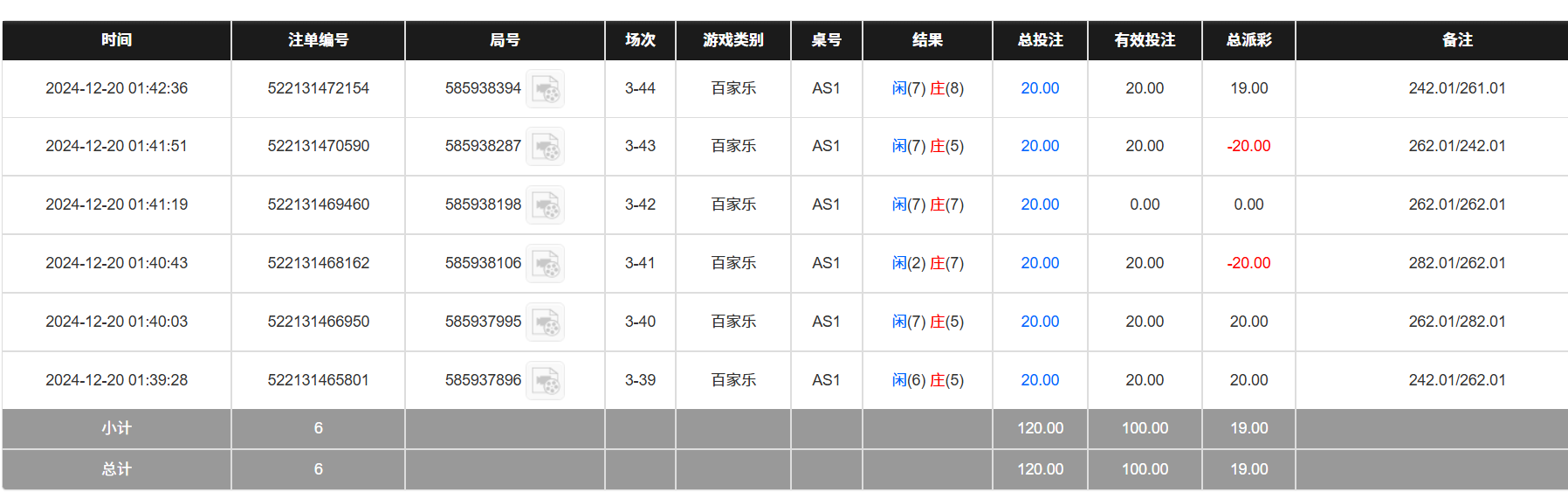The width and height of the screenshot is (1568, 499).
Task: Click total bet 20.00 link for round 3-40
Action: point(1040,322)
